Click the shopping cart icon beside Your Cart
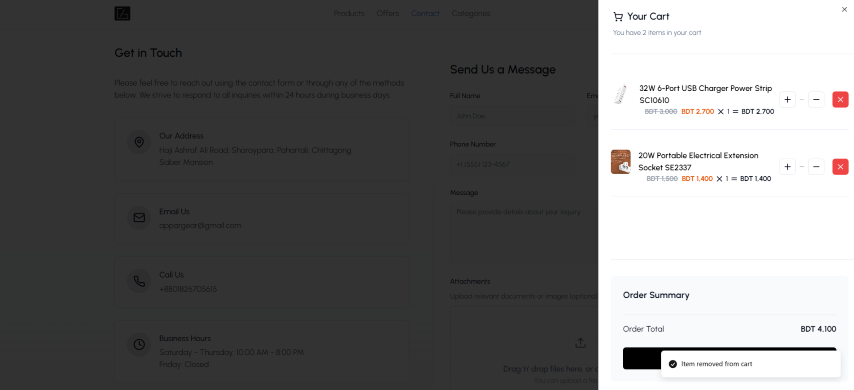 click(618, 16)
